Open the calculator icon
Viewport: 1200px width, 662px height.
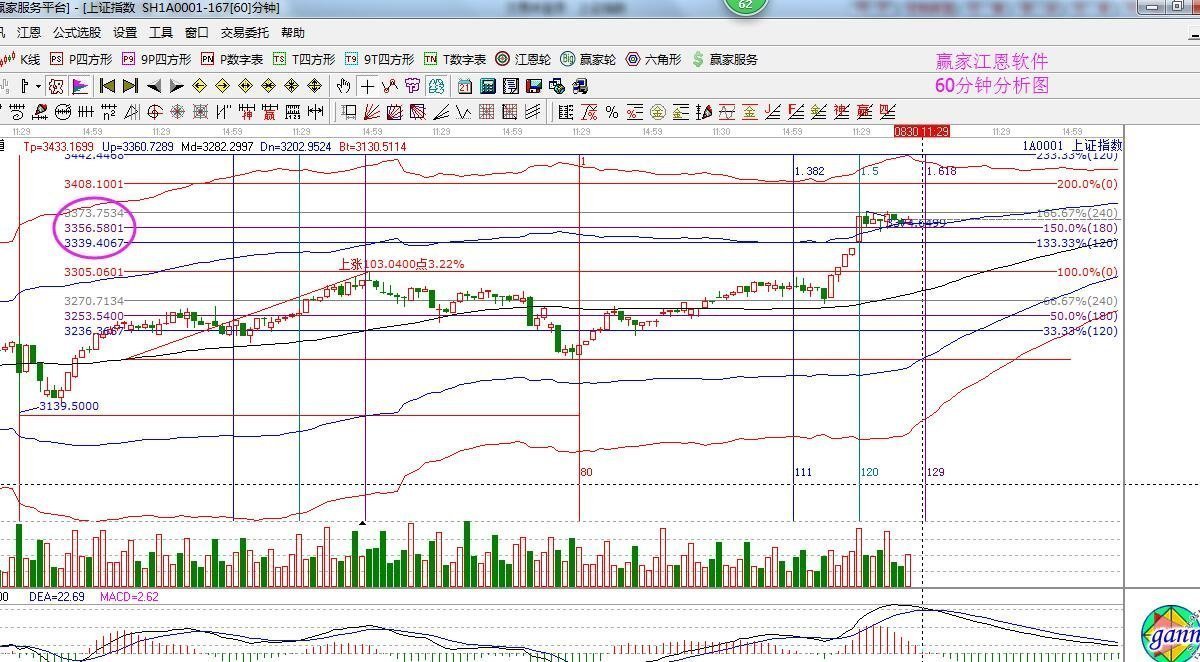tap(488, 86)
